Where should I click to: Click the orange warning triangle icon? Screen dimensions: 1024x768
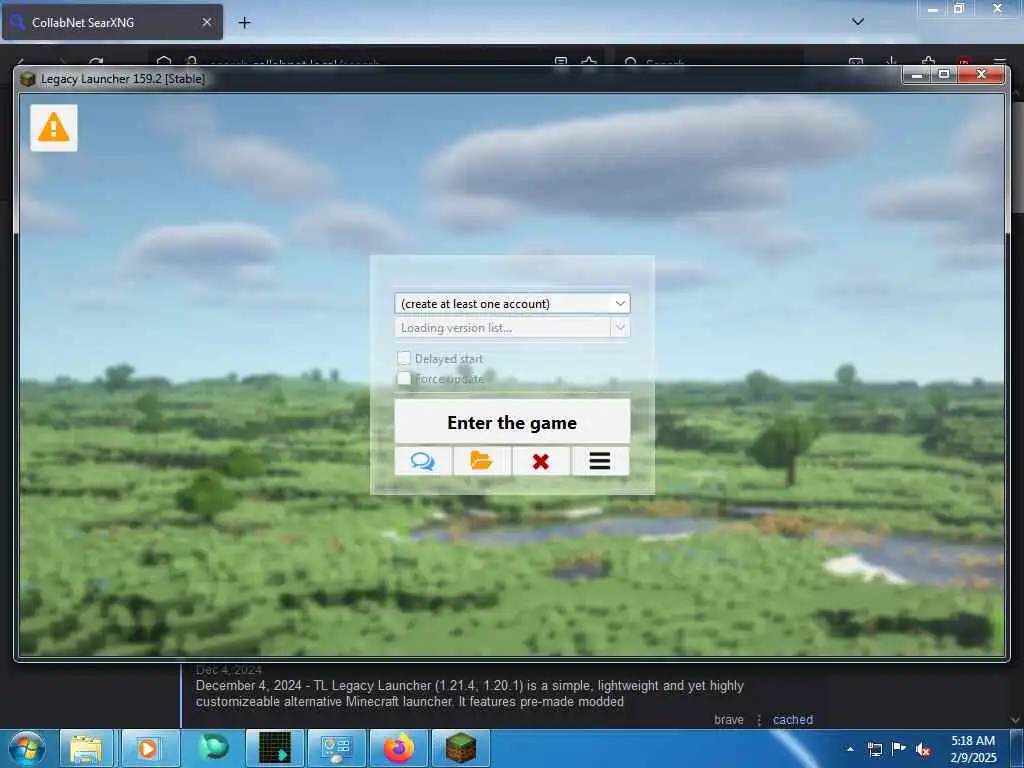(54, 127)
